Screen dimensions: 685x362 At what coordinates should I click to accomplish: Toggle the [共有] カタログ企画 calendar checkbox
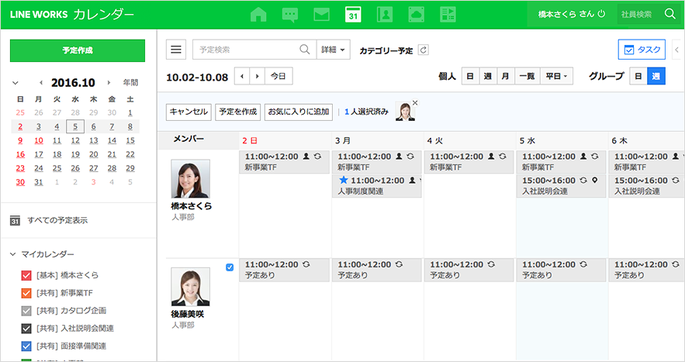(26, 310)
